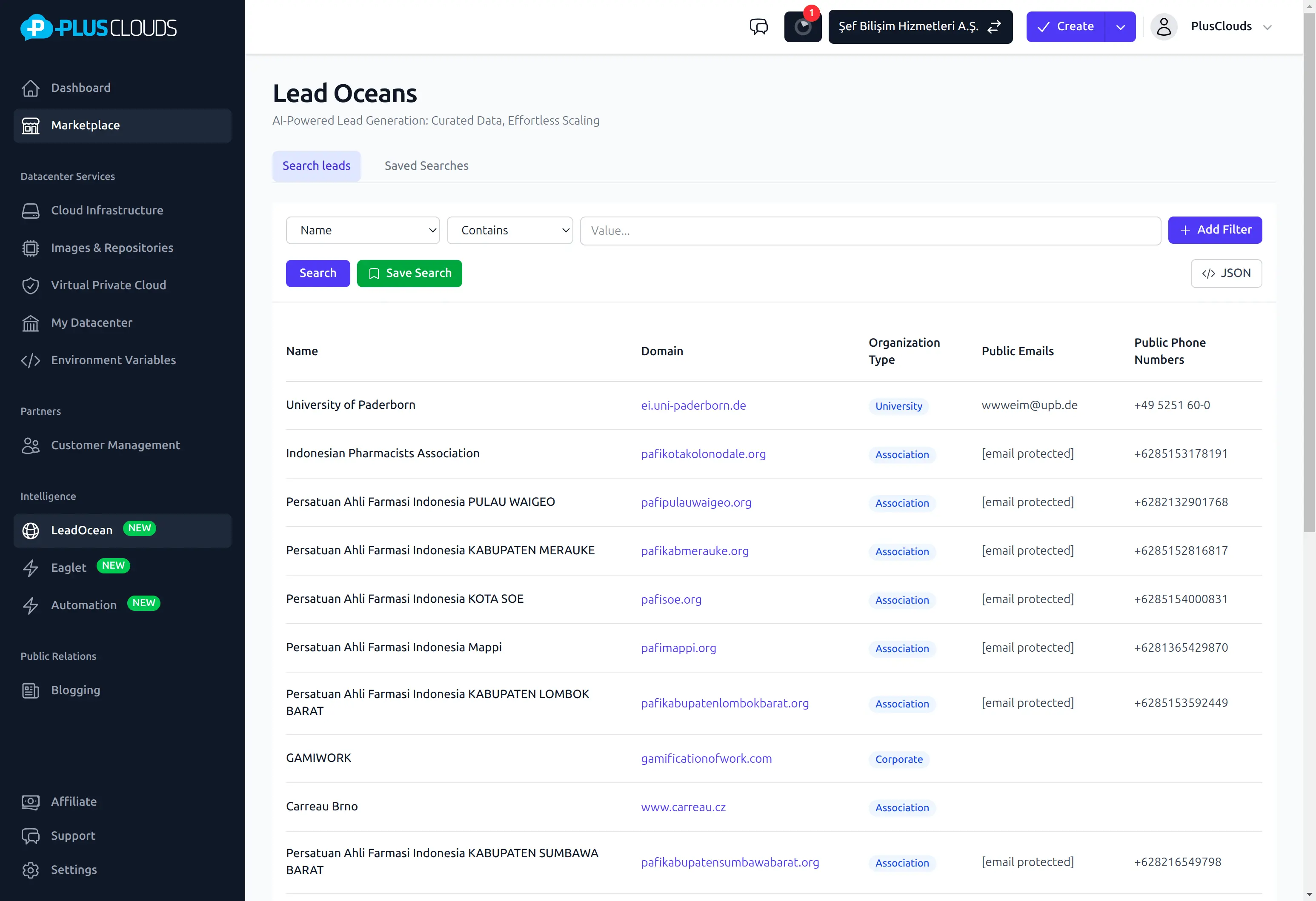The height and width of the screenshot is (901, 1316).
Task: Open the JSON view icon
Action: [x=1226, y=273]
